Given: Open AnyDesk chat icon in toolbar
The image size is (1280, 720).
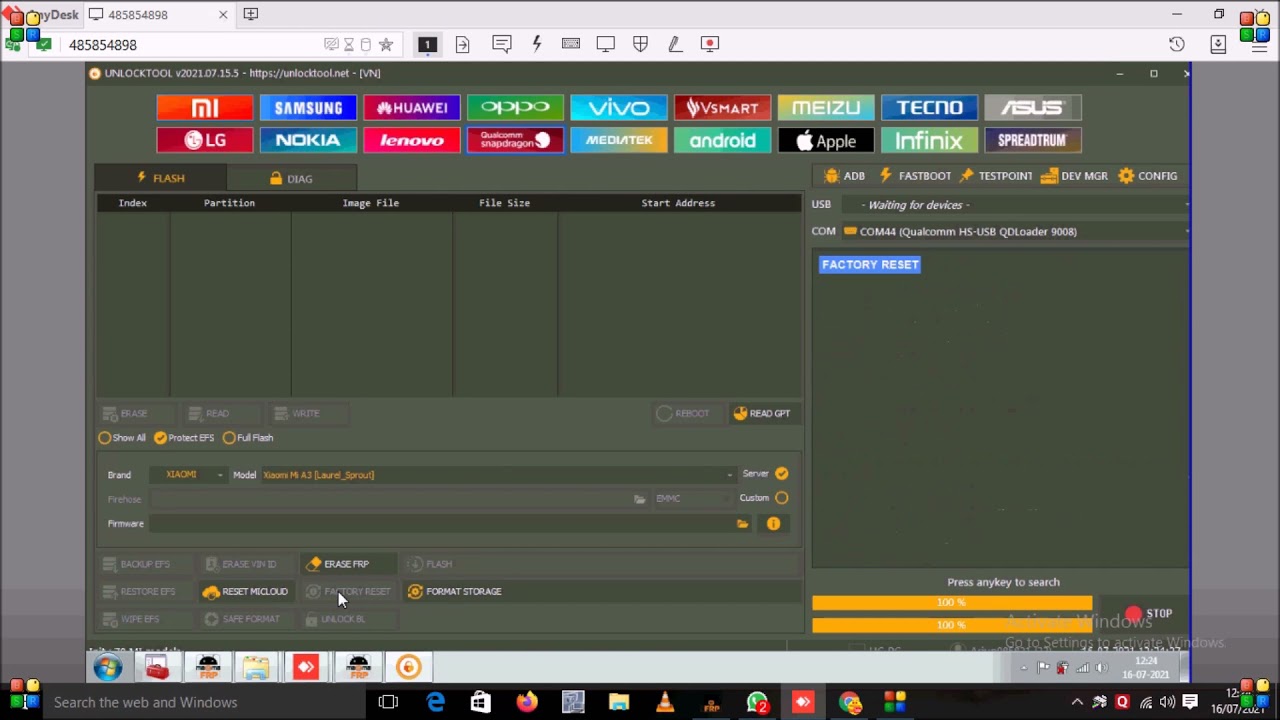Looking at the screenshot, I should 502,44.
